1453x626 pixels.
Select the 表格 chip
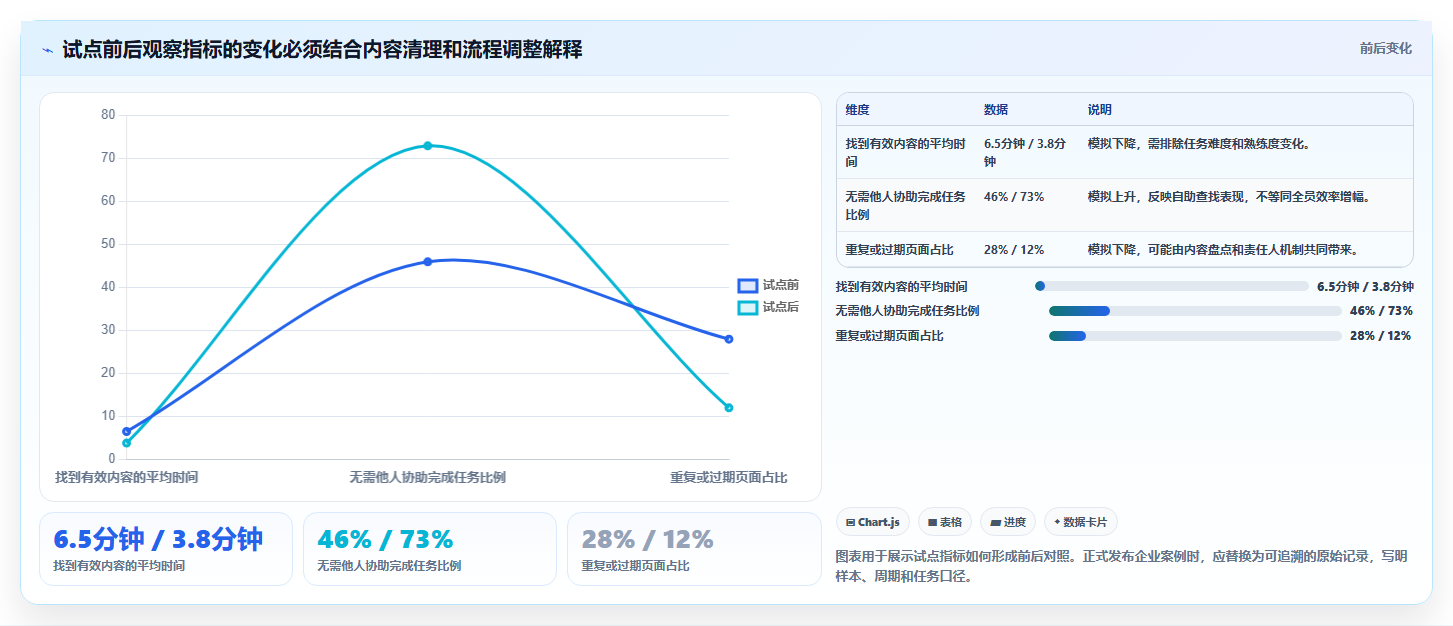[x=945, y=522]
